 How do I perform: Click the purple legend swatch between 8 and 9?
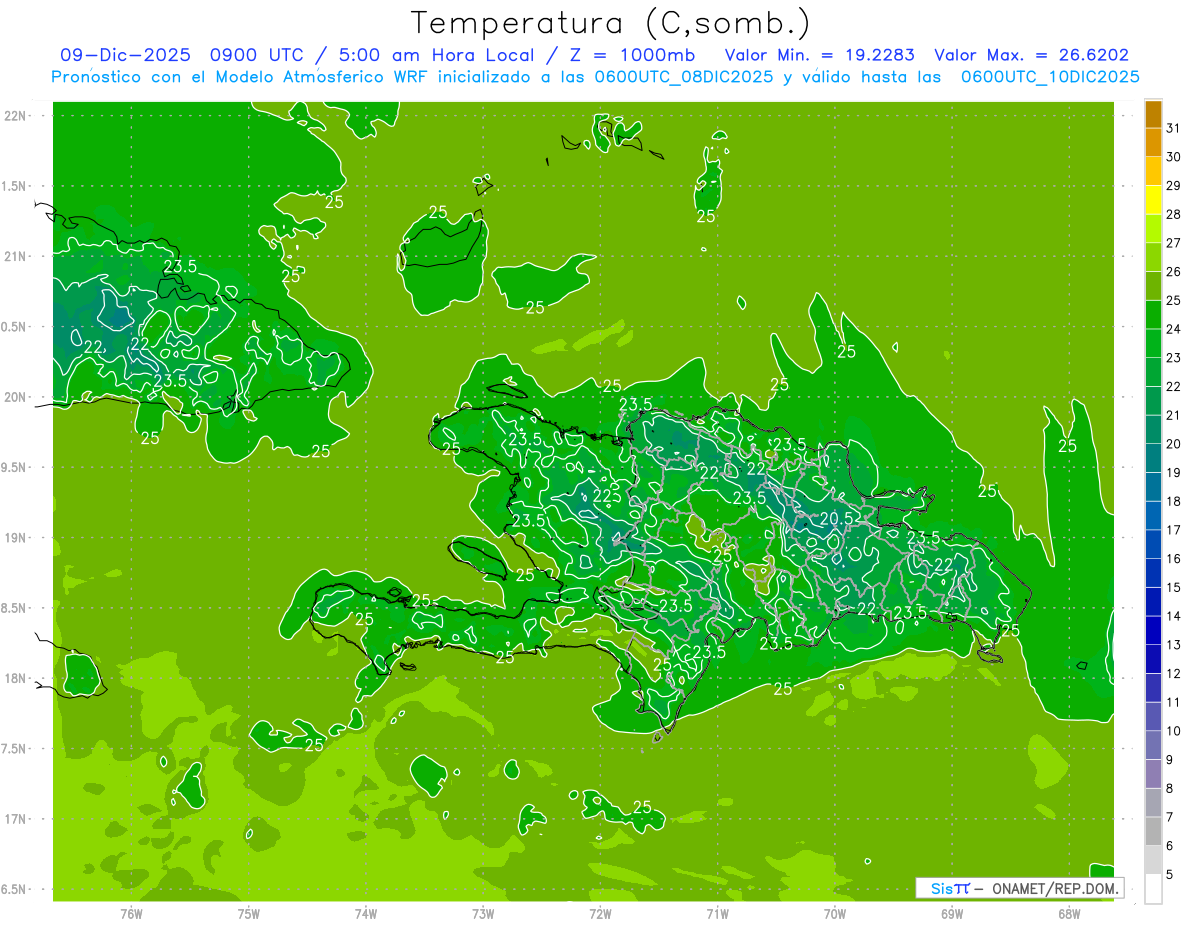(x=1153, y=774)
